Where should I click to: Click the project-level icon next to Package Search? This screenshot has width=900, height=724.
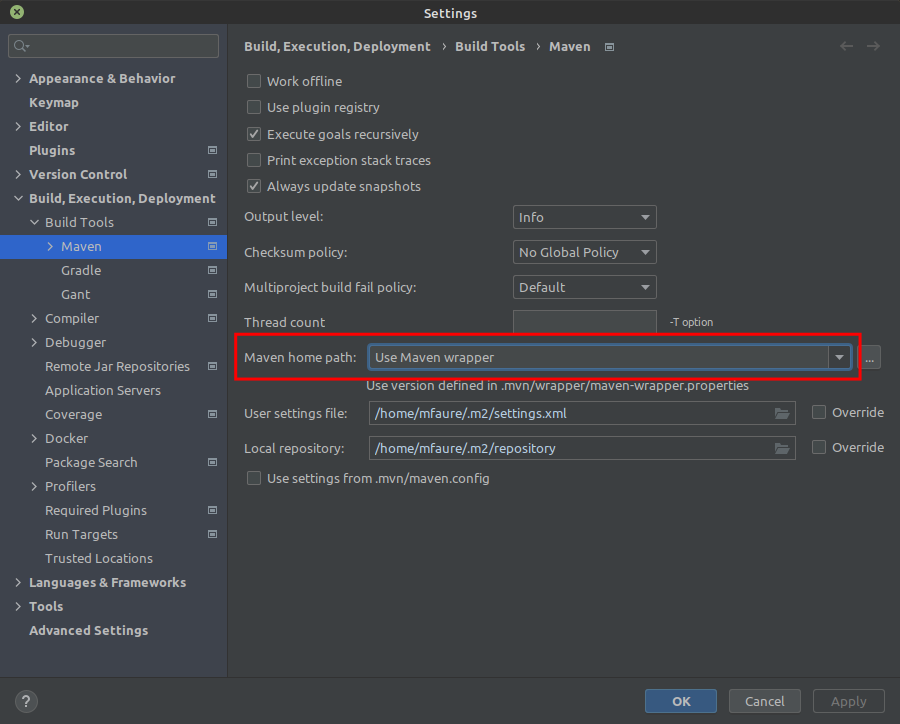point(212,462)
